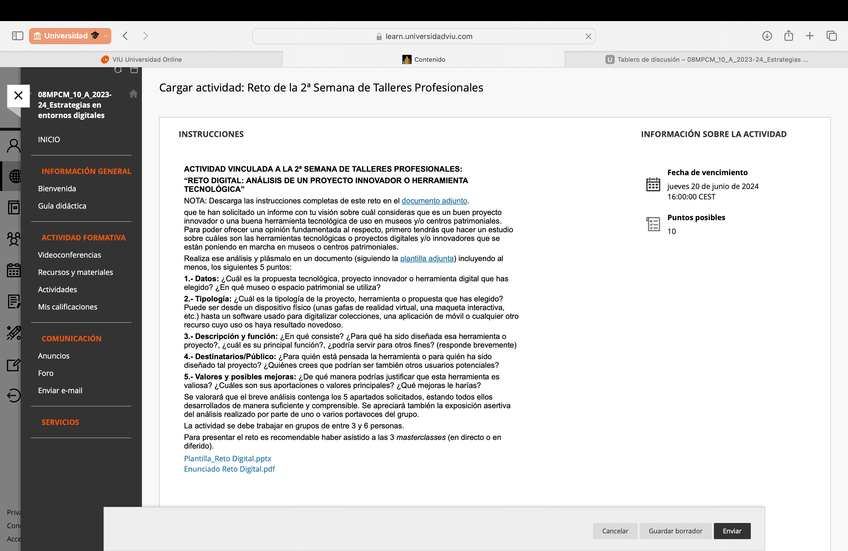848x551 pixels.
Task: Open Anuncios menu item
Action: coord(54,356)
